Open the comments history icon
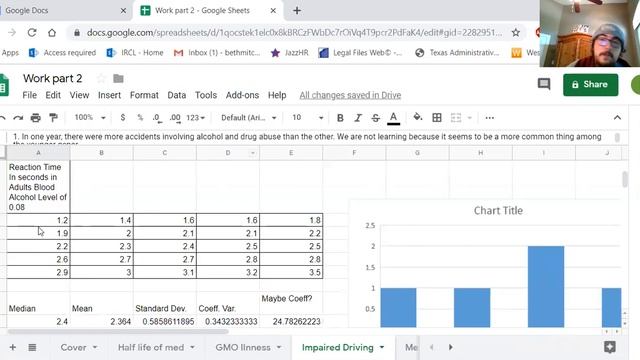The height and width of the screenshot is (360, 640). (x=544, y=84)
